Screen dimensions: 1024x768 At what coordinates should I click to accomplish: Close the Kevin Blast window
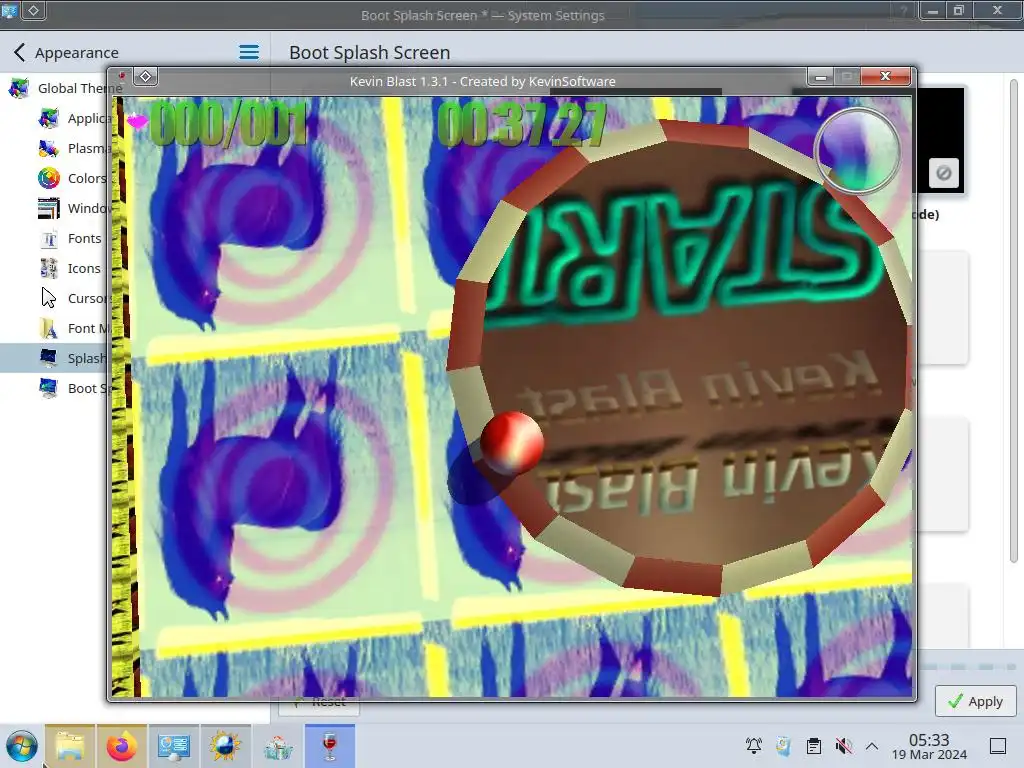point(886,76)
